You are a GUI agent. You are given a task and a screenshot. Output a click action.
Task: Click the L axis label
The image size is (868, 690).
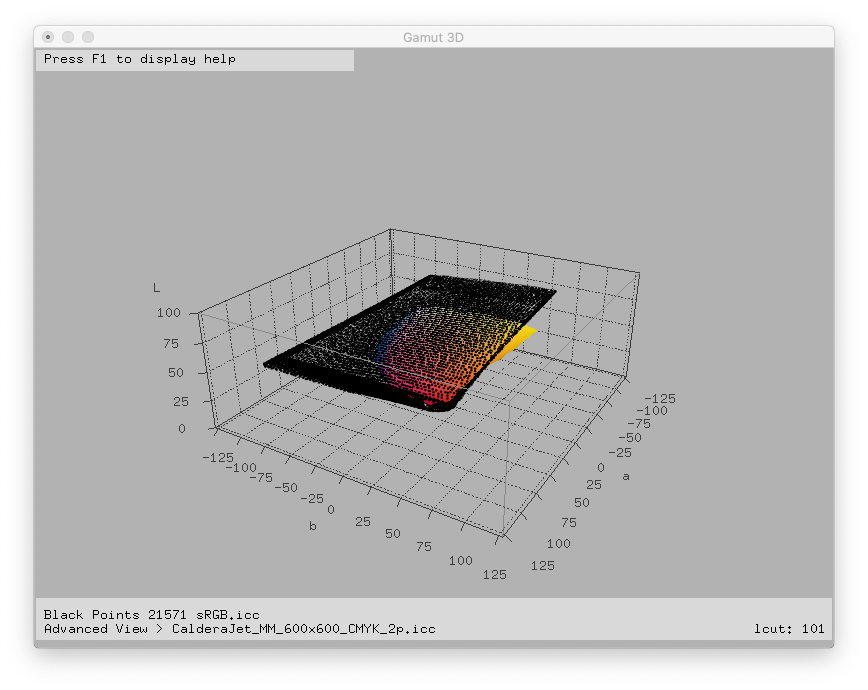[156, 288]
